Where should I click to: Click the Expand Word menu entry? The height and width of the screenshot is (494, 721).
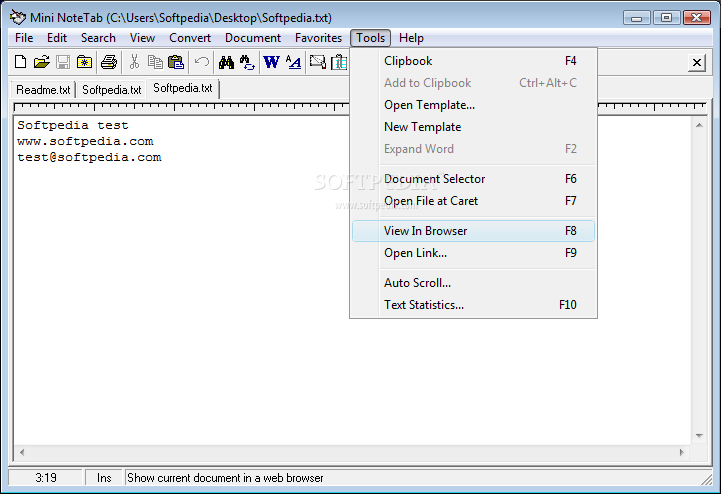473,149
